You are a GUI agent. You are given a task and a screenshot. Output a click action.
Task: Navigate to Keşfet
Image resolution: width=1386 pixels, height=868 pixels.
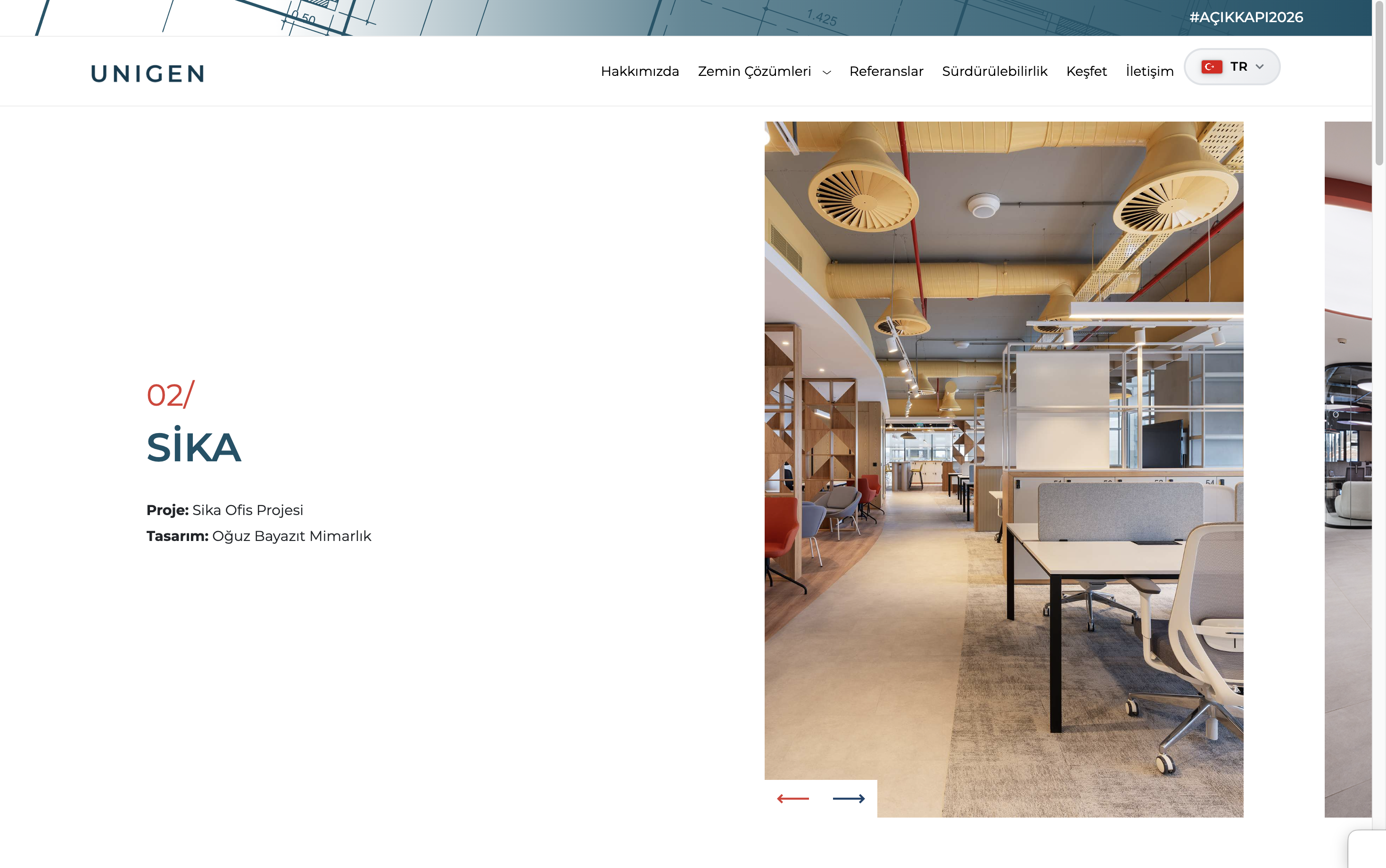tap(1086, 71)
